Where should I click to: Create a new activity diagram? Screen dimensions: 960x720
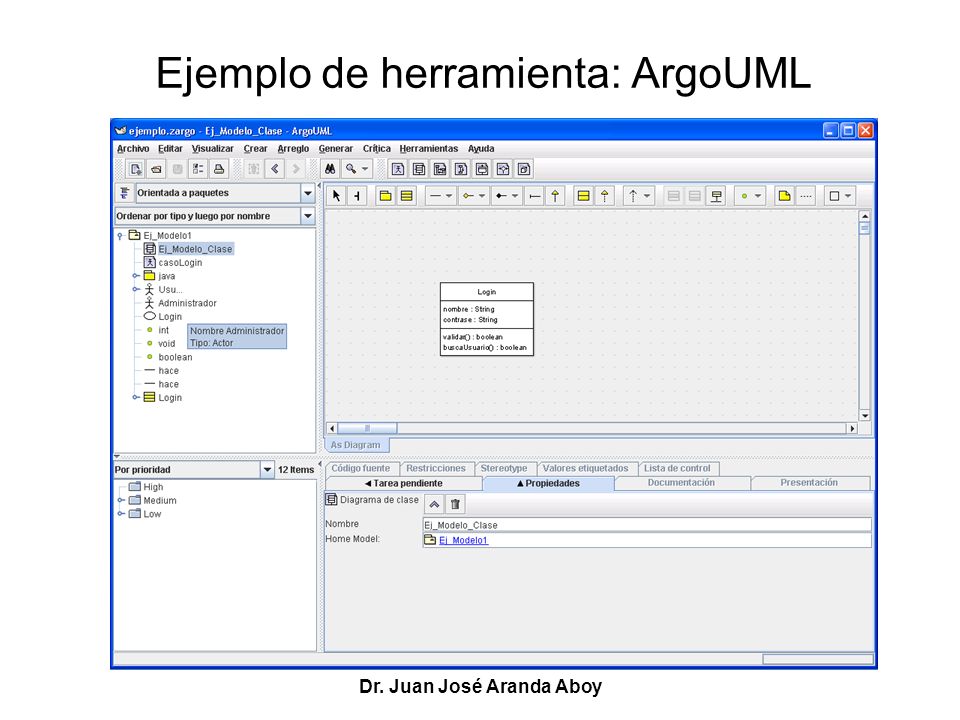point(503,169)
